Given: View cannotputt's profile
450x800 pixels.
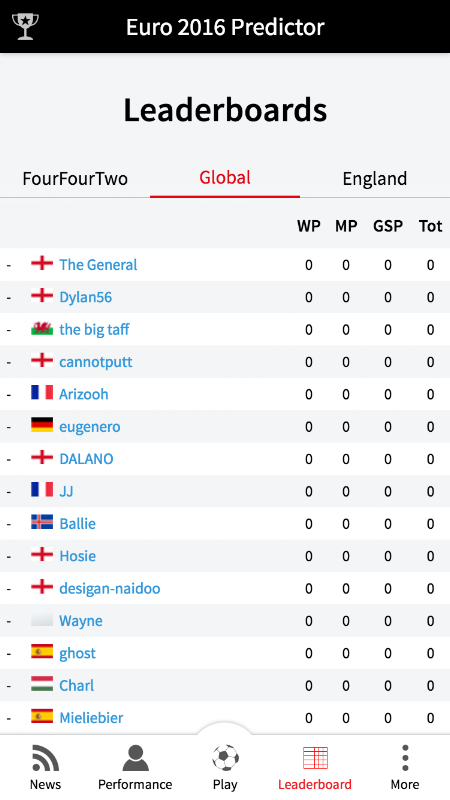Looking at the screenshot, I should tap(95, 362).
